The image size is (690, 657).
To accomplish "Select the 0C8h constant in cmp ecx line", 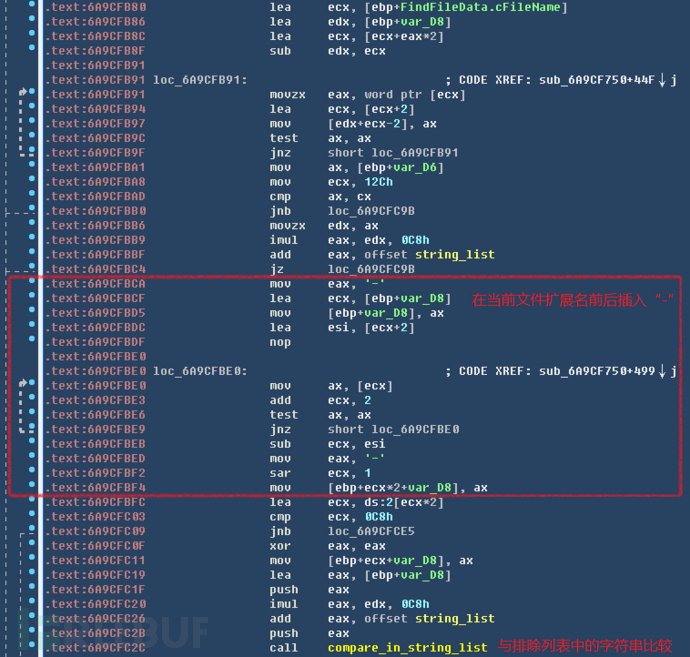I will coord(378,517).
